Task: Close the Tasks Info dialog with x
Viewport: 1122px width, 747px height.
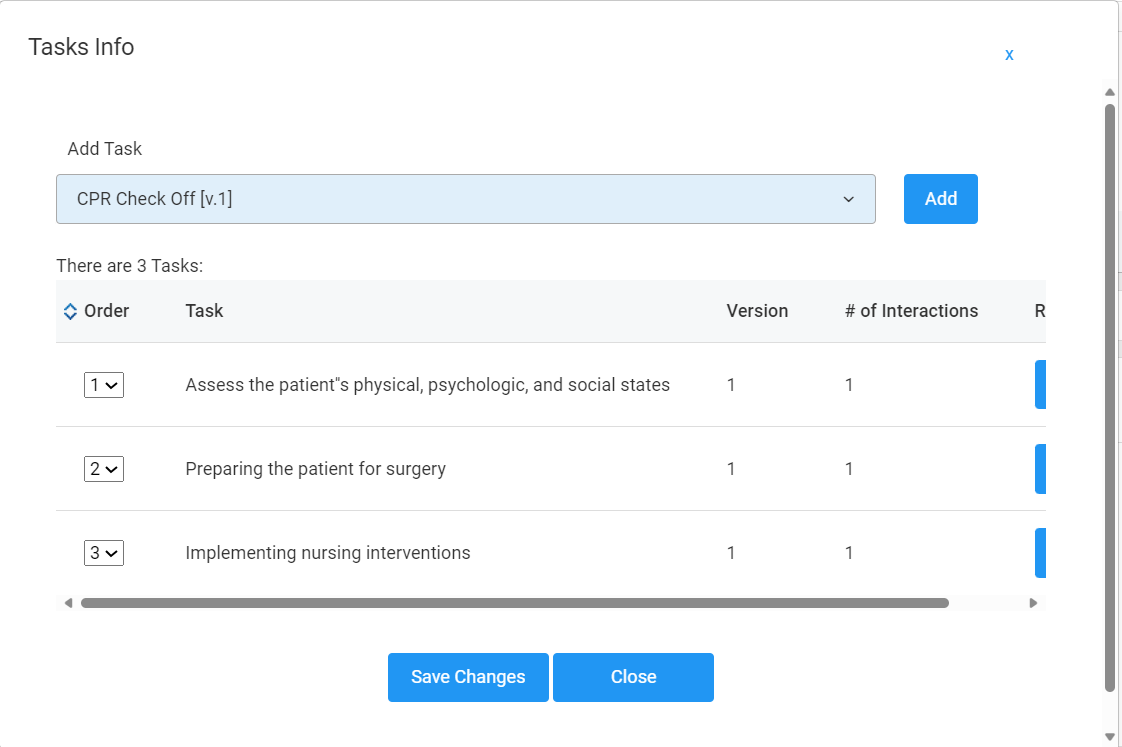Action: 1009,55
